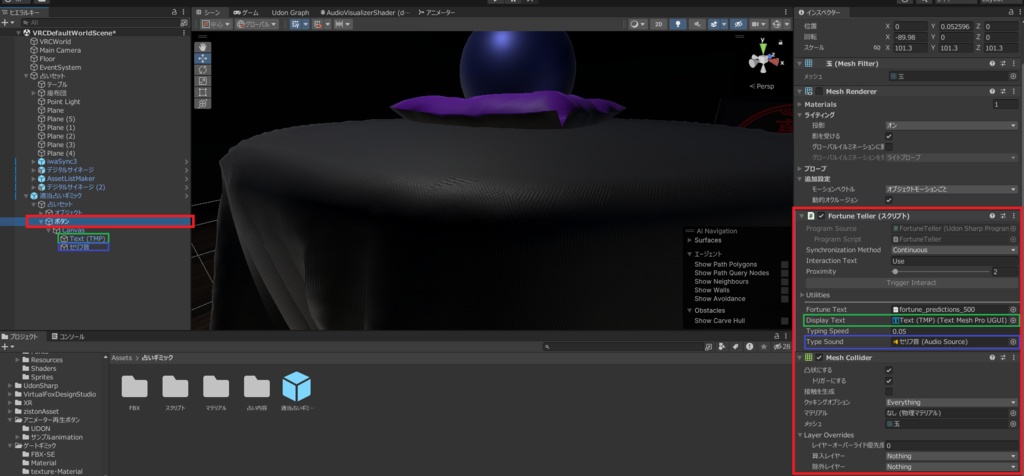Image resolution: width=1024 pixels, height=476 pixels.
Task: Toggle トリガーにする checkbox
Action: [889, 381]
